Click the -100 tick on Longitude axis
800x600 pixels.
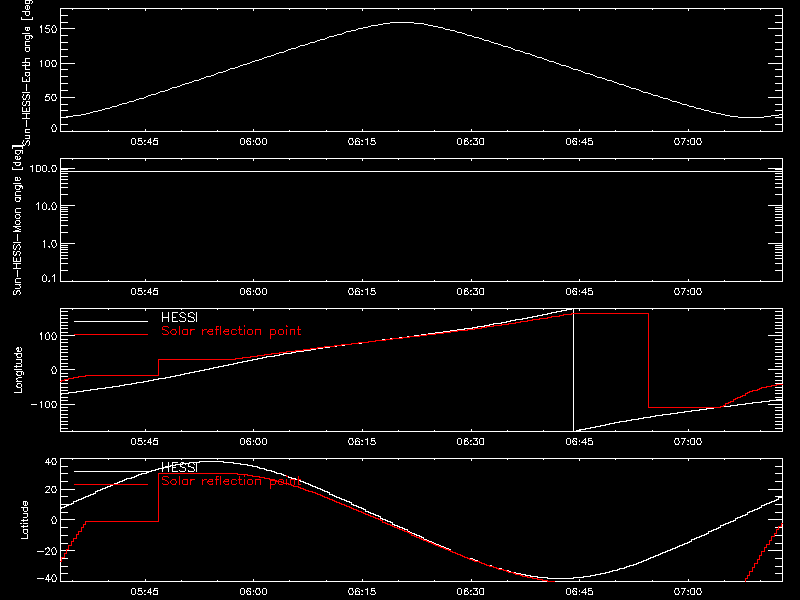(44, 404)
